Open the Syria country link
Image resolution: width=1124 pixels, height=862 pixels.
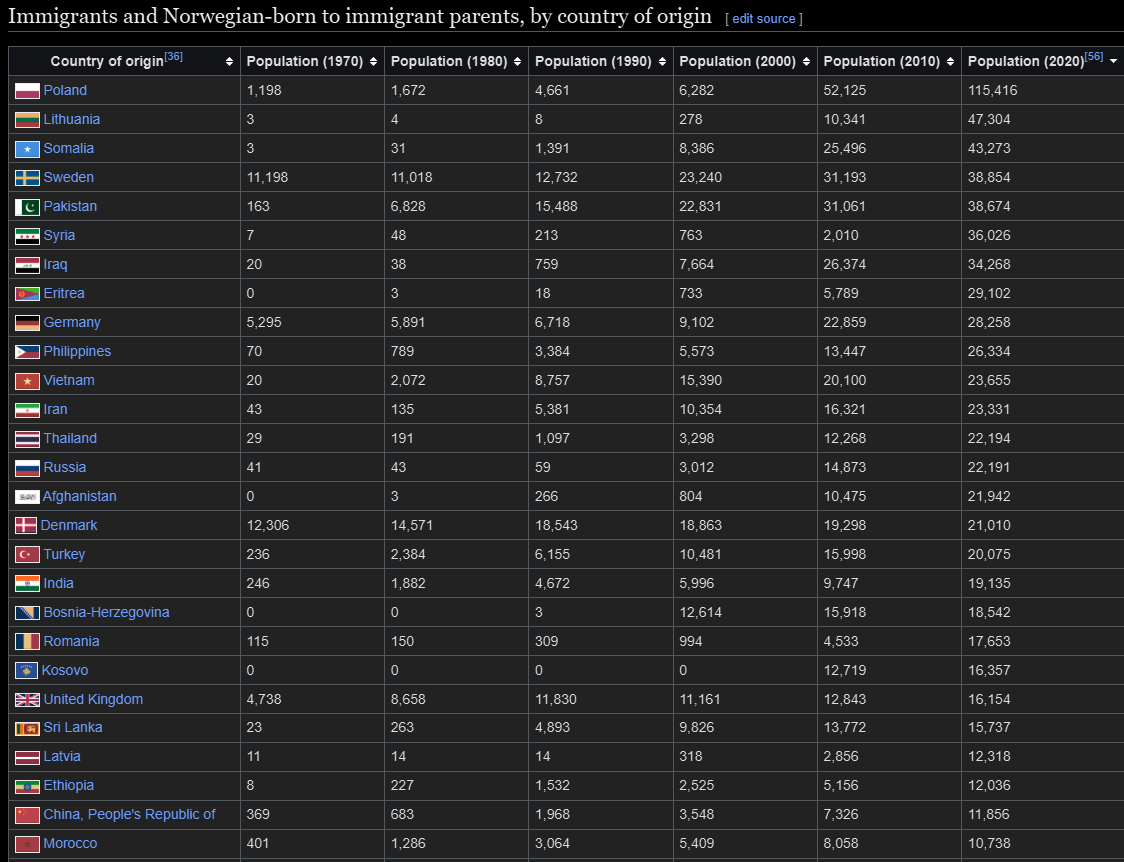pos(59,236)
